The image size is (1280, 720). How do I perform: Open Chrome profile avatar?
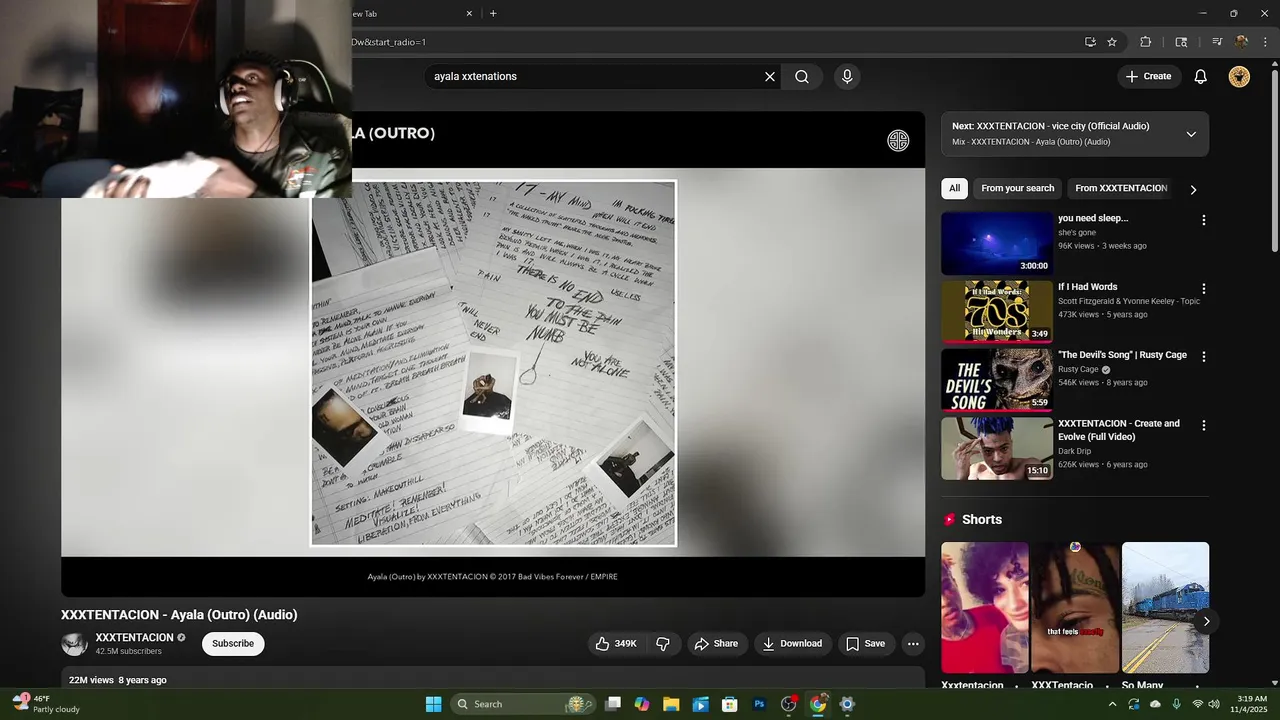[x=1241, y=42]
